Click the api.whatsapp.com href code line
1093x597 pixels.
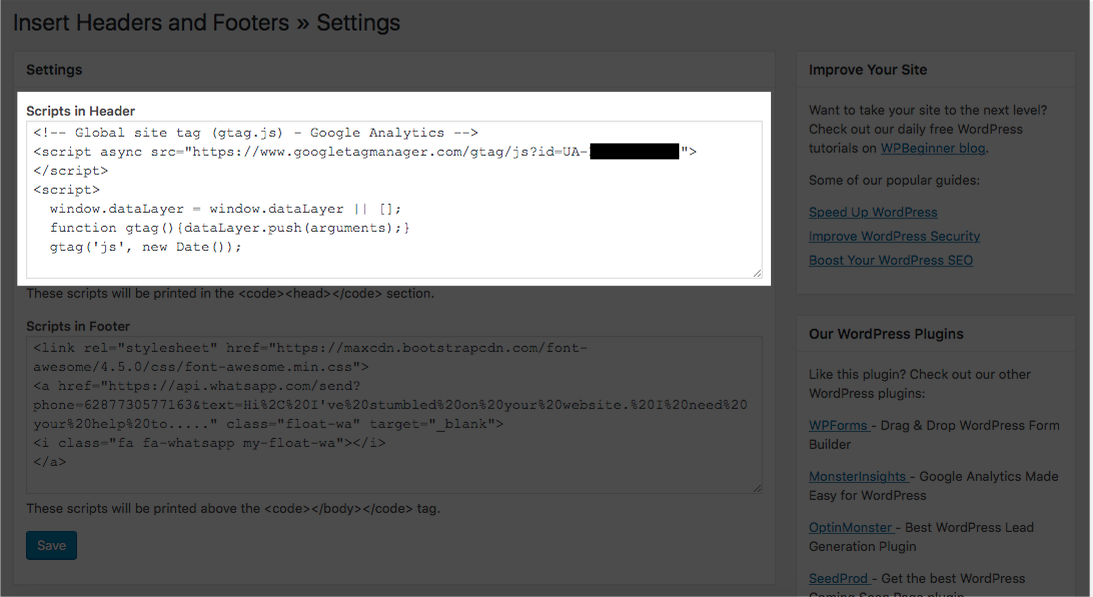coord(197,386)
